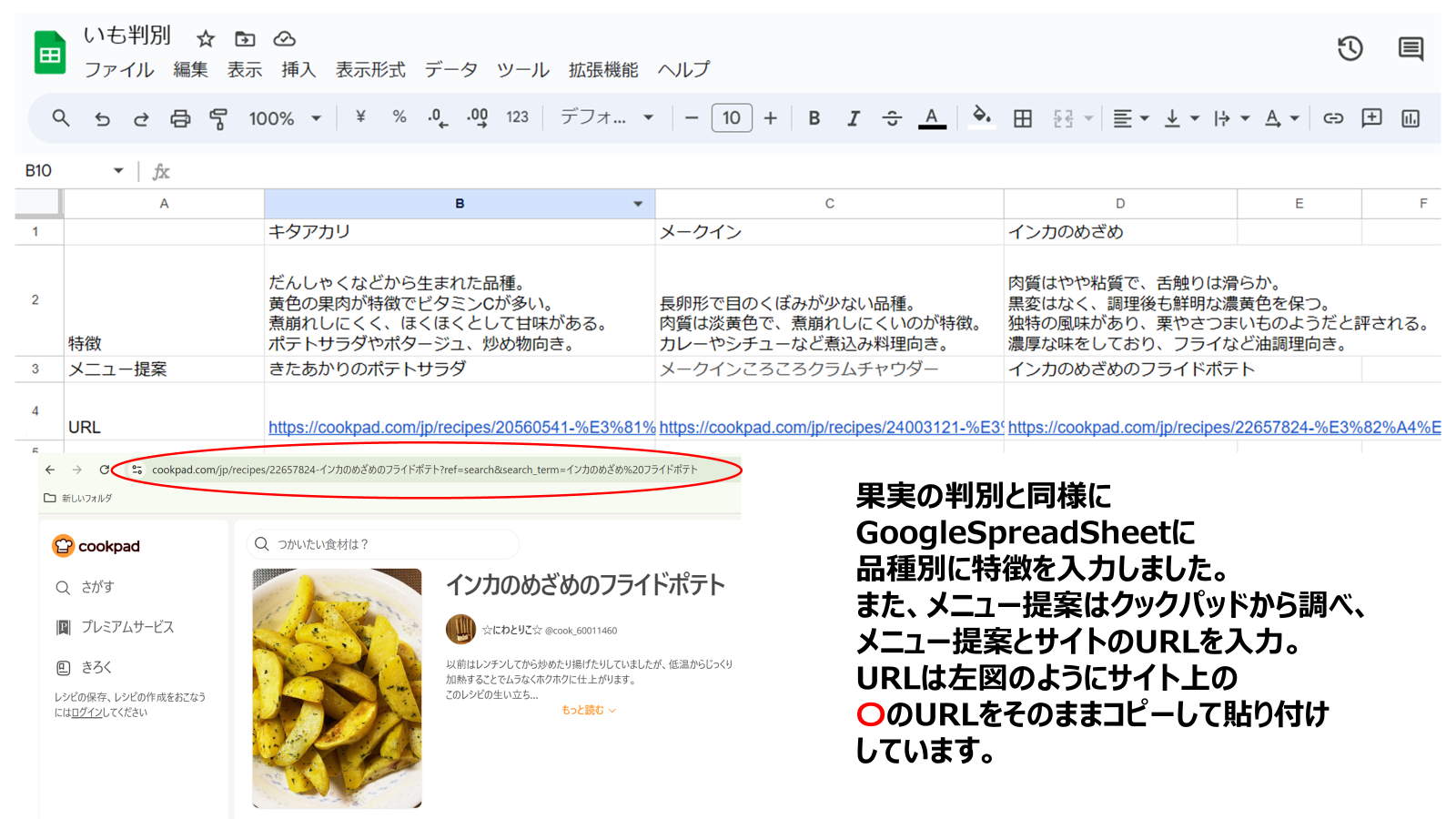This screenshot has height=819, width=1456.
Task: Click the もっと読む expander
Action: tap(589, 710)
